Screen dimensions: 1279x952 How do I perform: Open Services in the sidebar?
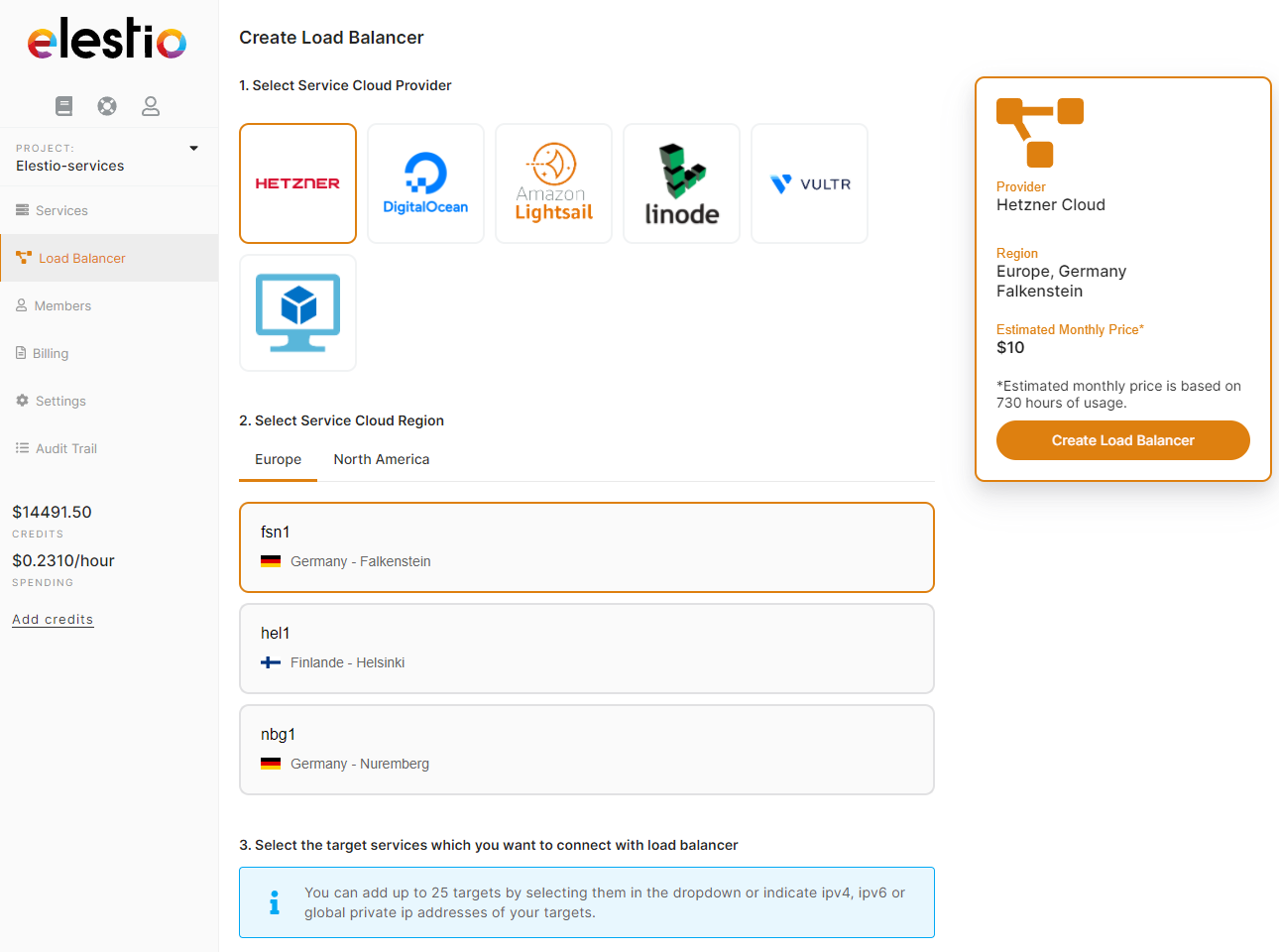pos(61,211)
